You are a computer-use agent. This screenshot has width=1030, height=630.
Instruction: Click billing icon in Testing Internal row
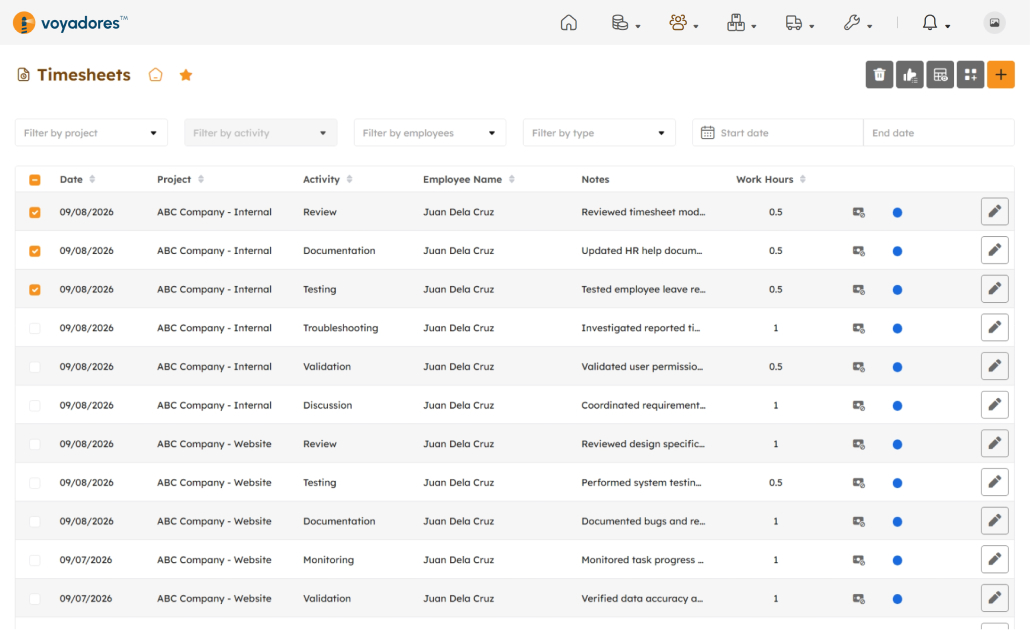pyautogui.click(x=859, y=290)
